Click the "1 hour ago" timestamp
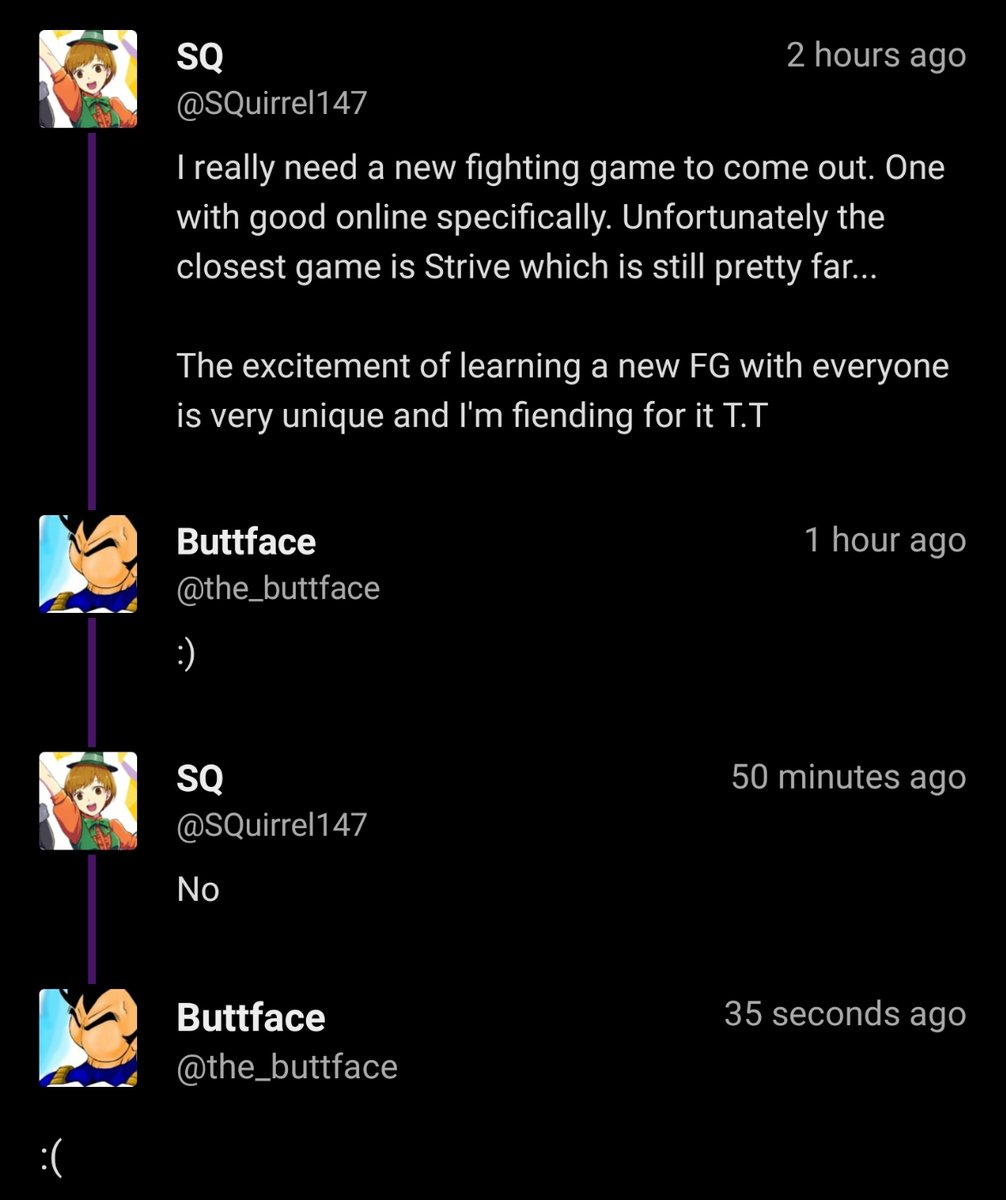Image resolution: width=1006 pixels, height=1200 pixels. [x=885, y=541]
